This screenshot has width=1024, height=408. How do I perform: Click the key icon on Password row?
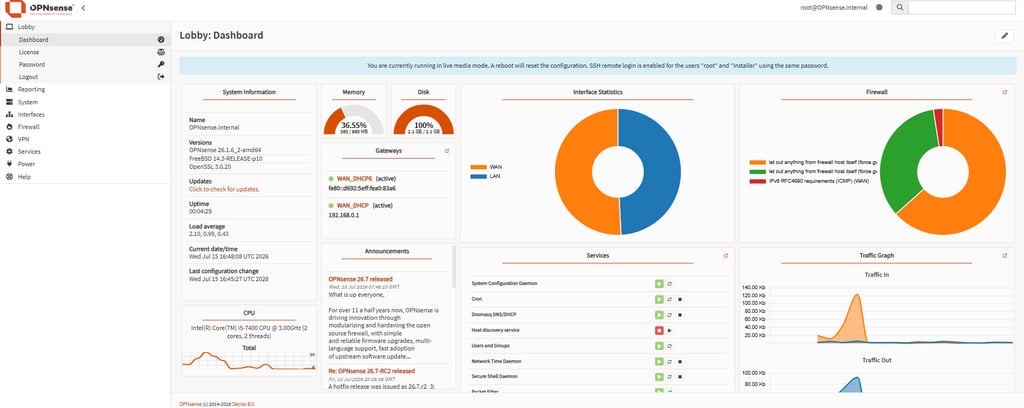click(x=161, y=65)
